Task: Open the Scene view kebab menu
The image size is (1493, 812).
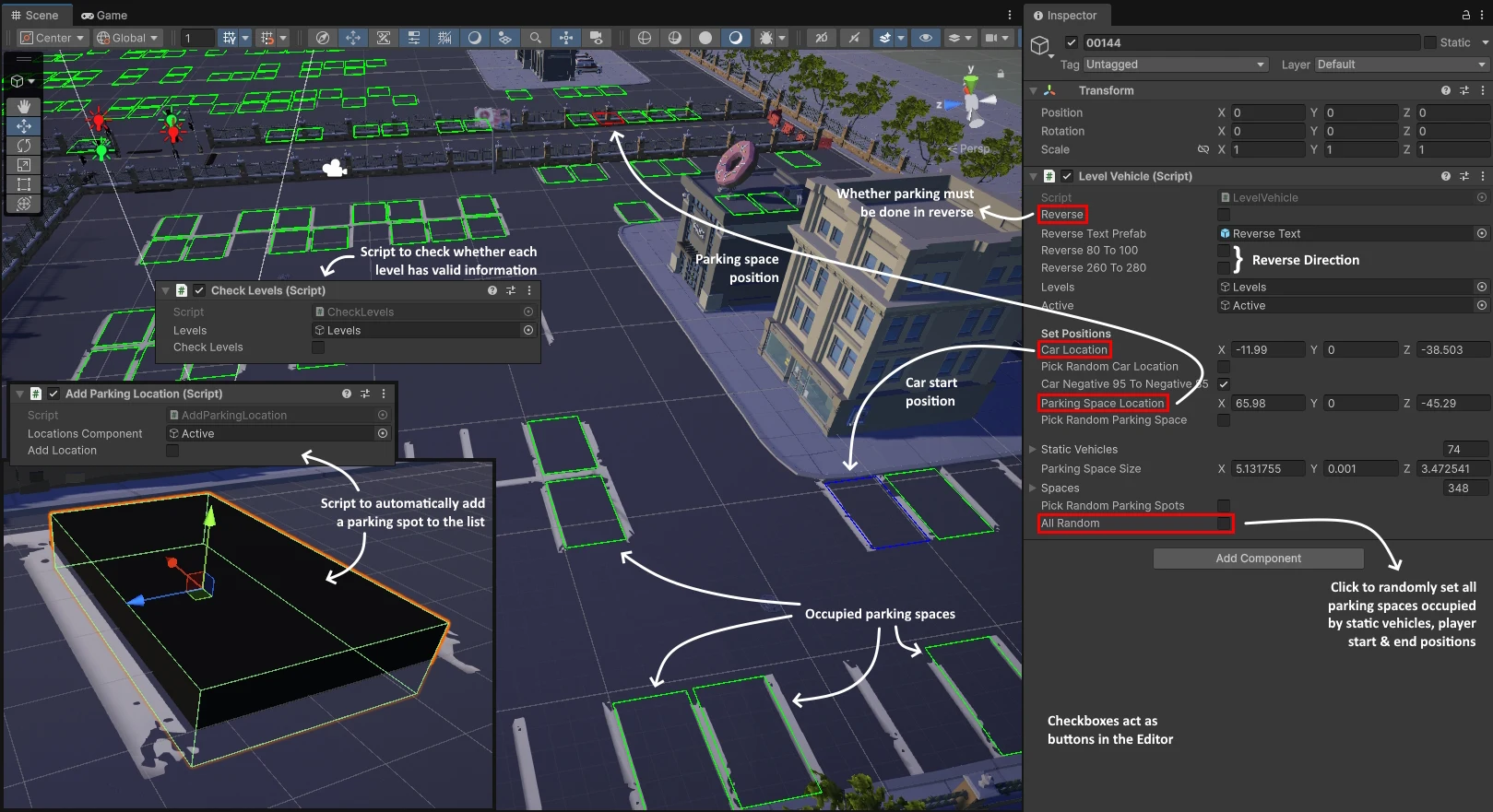Action: (1010, 15)
